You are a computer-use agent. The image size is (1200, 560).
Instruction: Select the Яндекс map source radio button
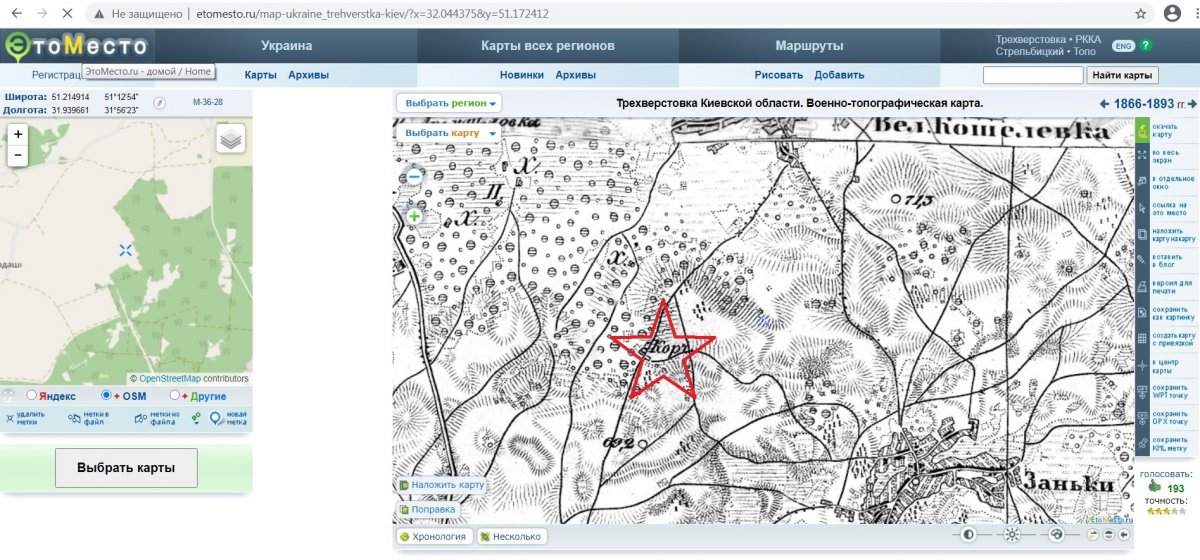point(32,396)
